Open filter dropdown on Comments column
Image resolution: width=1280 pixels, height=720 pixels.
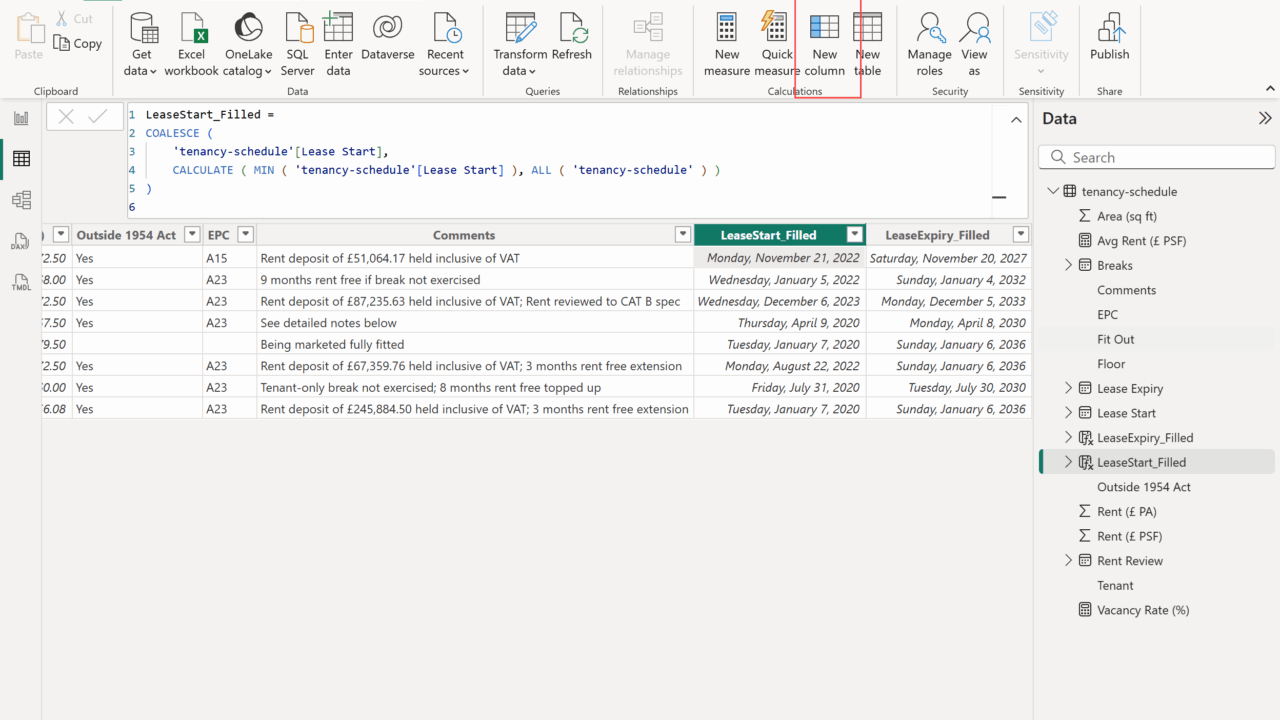683,235
